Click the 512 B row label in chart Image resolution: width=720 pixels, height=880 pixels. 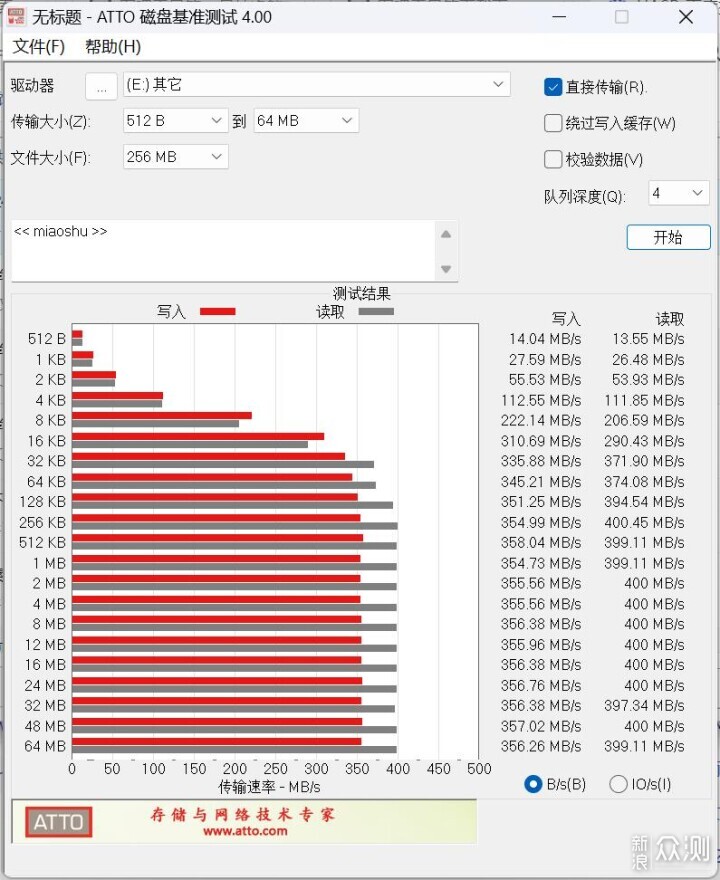pyautogui.click(x=47, y=339)
